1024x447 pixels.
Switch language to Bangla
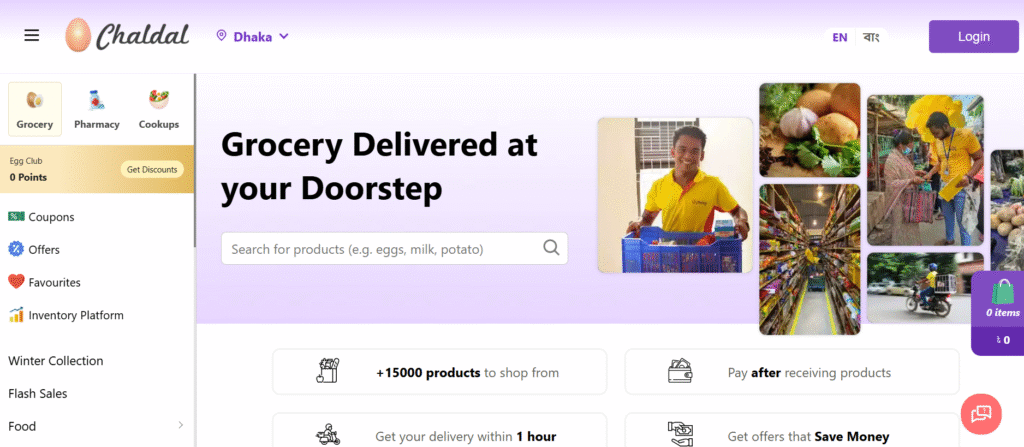pos(871,37)
